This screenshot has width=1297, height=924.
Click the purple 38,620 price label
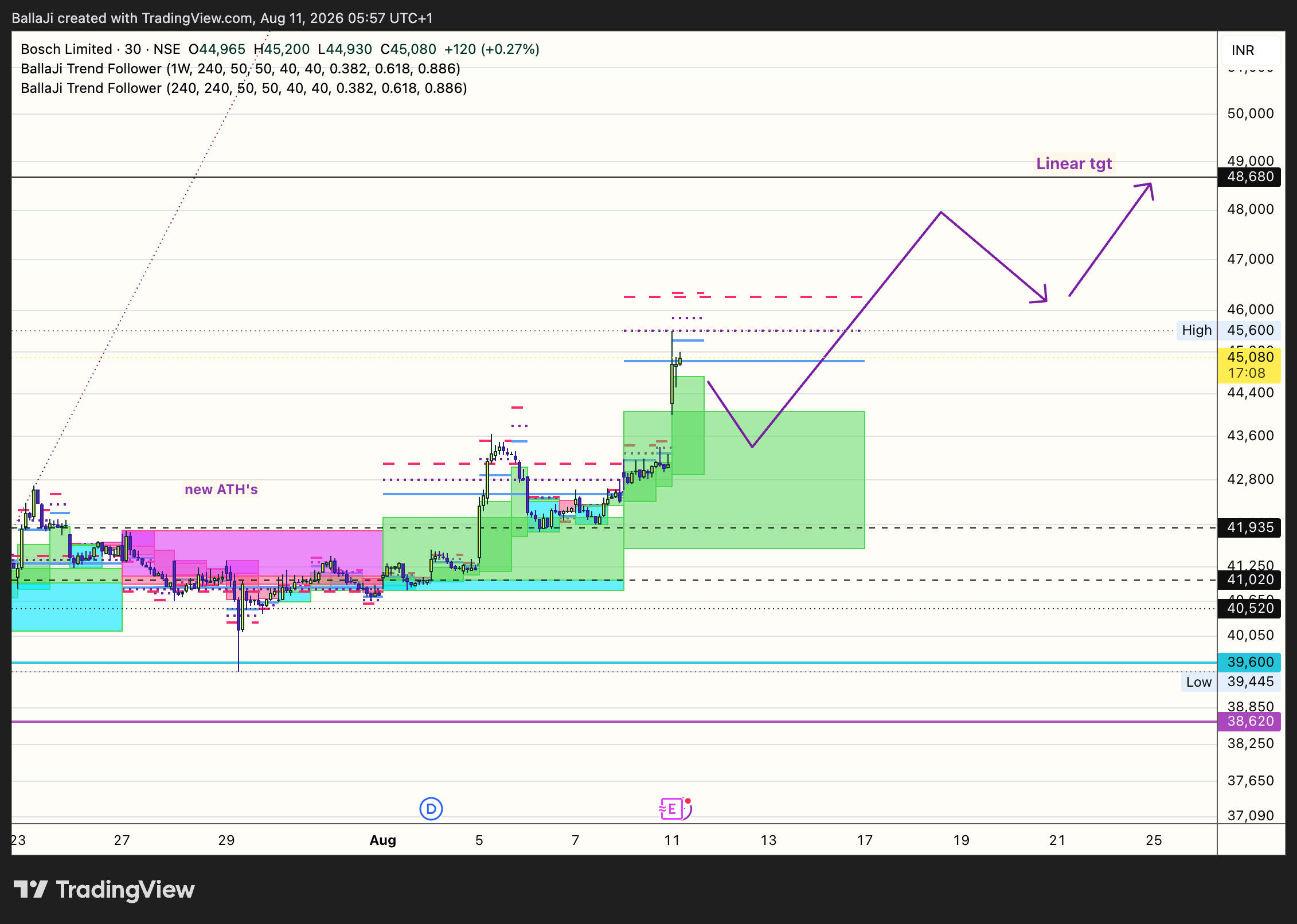click(1249, 721)
